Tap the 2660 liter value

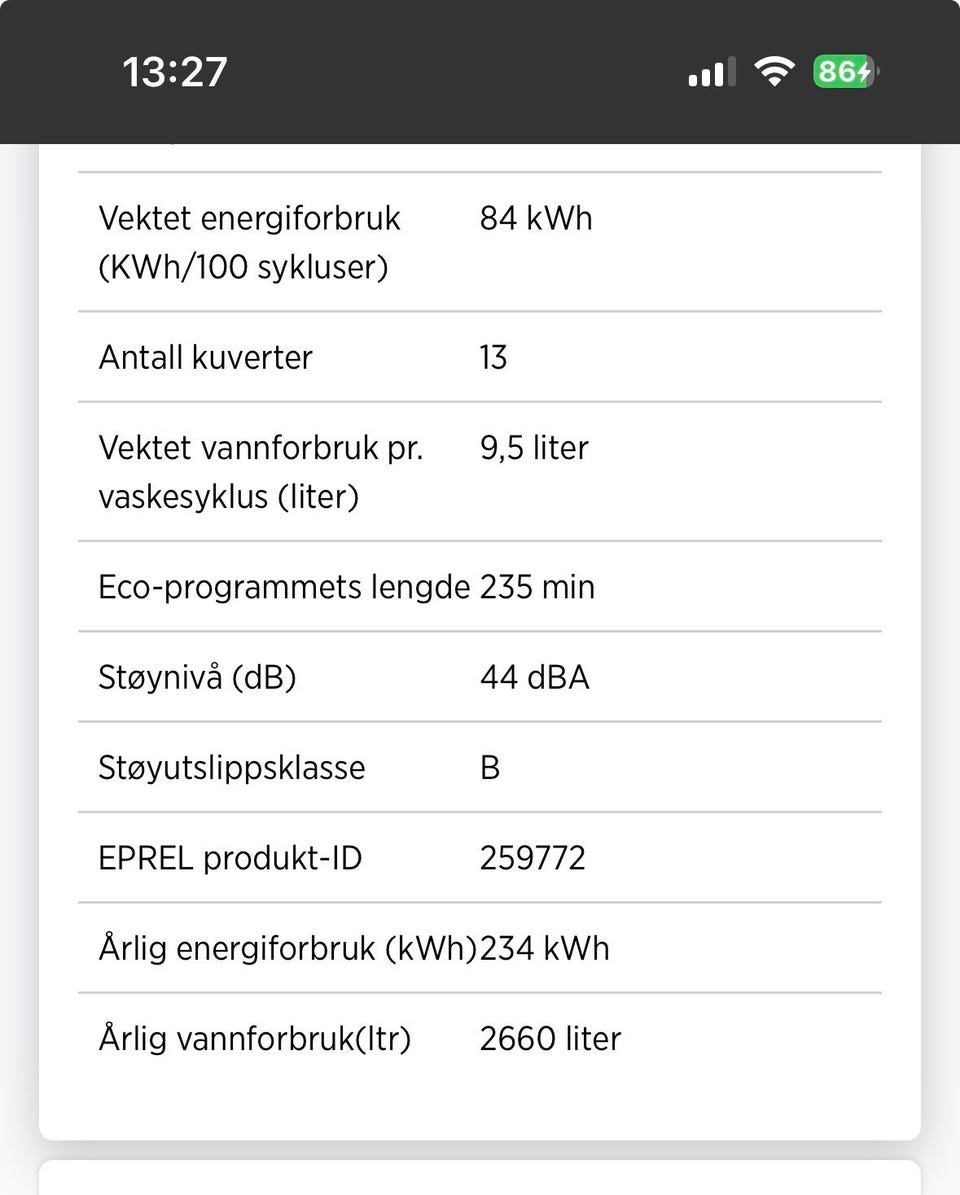pos(550,1039)
